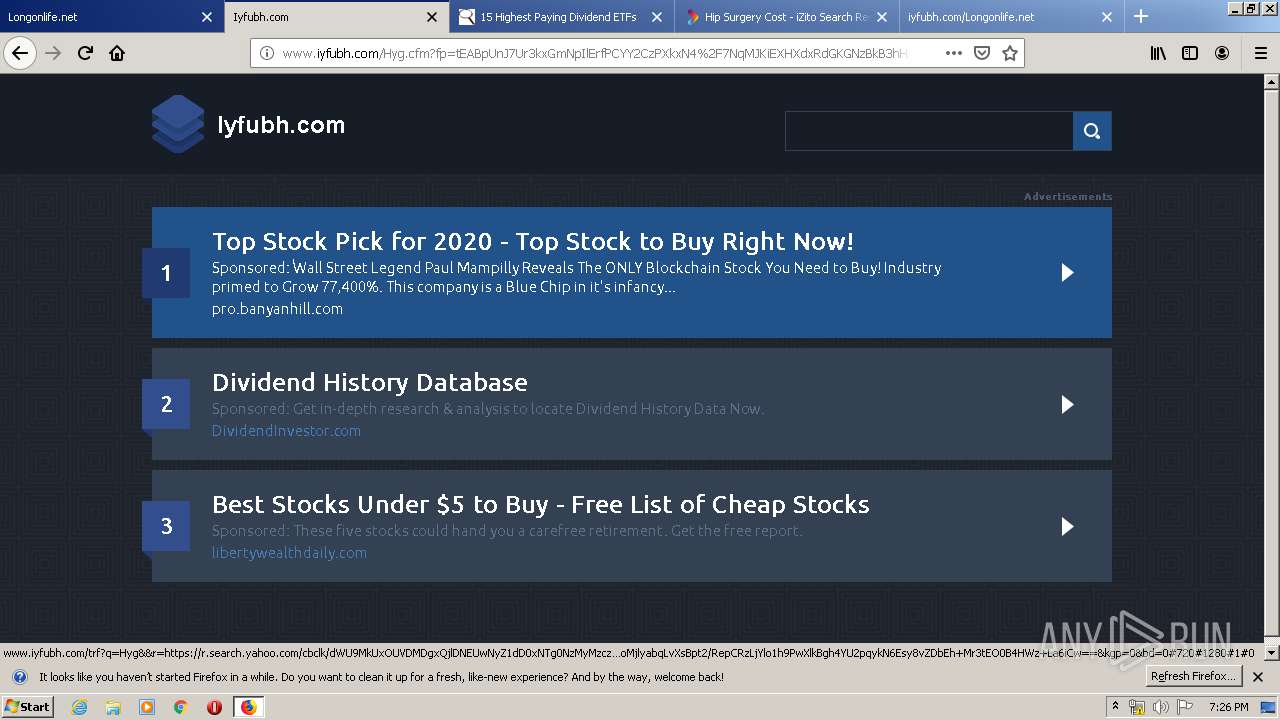
Task: Click the scroll-down arrow of the page scrollbar
Action: pos(1272,652)
